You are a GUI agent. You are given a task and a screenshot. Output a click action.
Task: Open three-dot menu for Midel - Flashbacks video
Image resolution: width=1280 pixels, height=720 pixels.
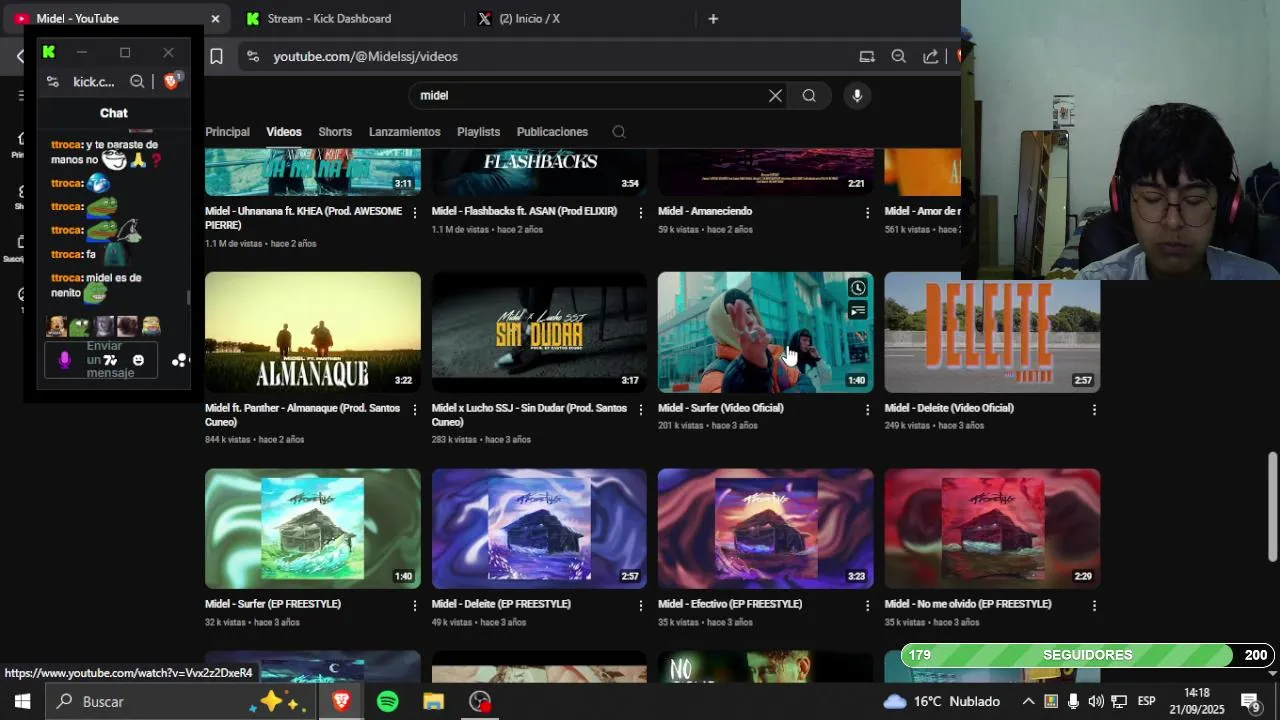(x=641, y=213)
